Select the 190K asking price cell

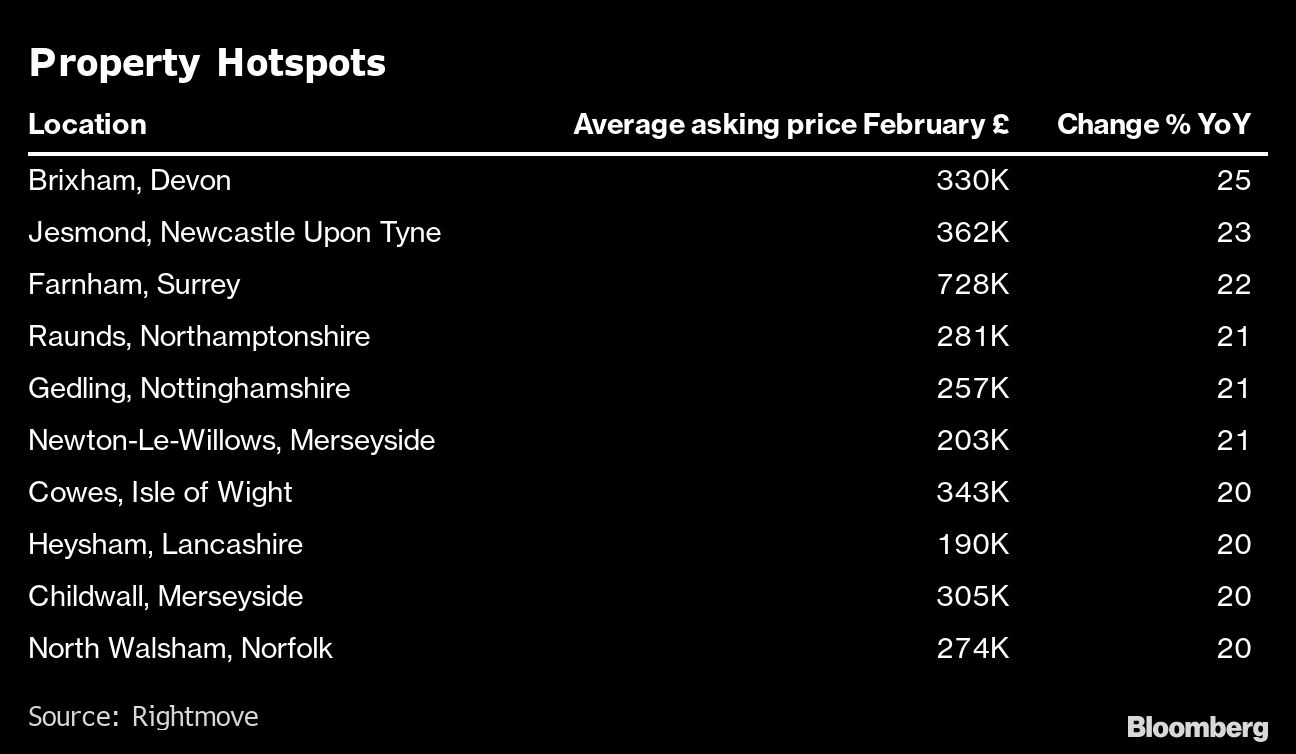coord(972,545)
